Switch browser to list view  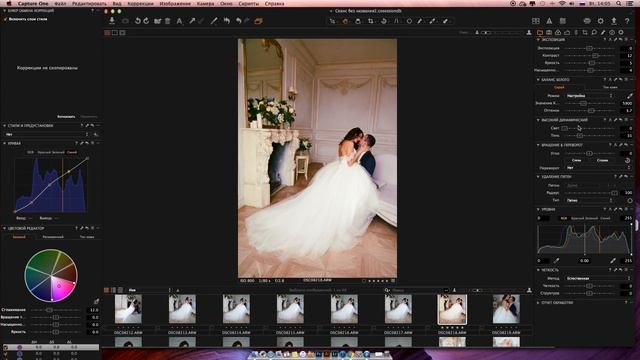[113, 290]
